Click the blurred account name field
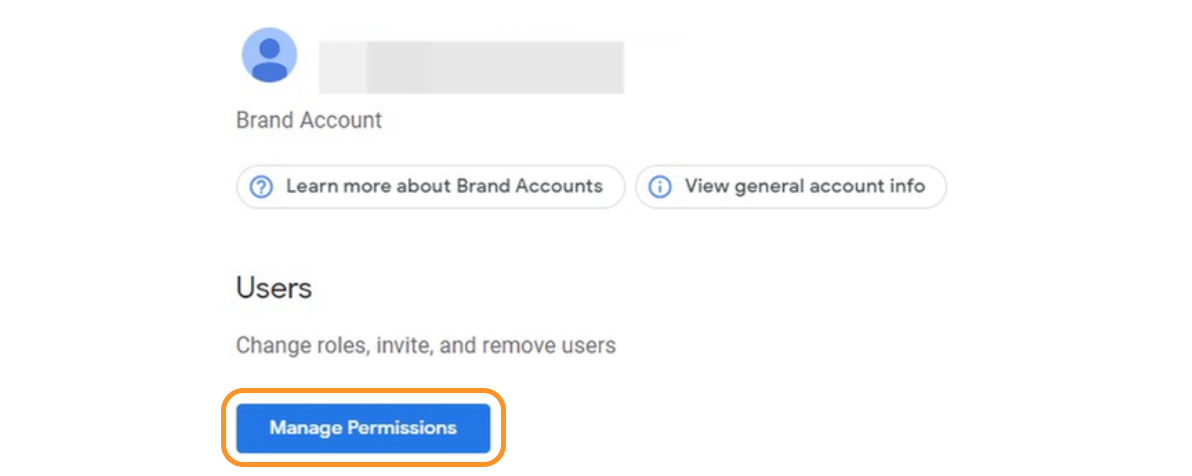Viewport: 1192px width, 476px height. [x=470, y=67]
